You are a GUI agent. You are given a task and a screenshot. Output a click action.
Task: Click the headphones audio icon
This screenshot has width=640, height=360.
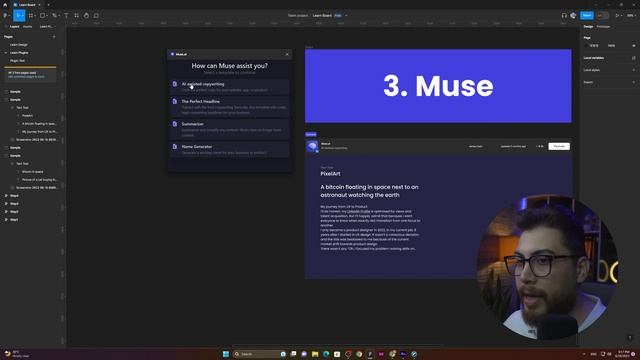tap(564, 16)
